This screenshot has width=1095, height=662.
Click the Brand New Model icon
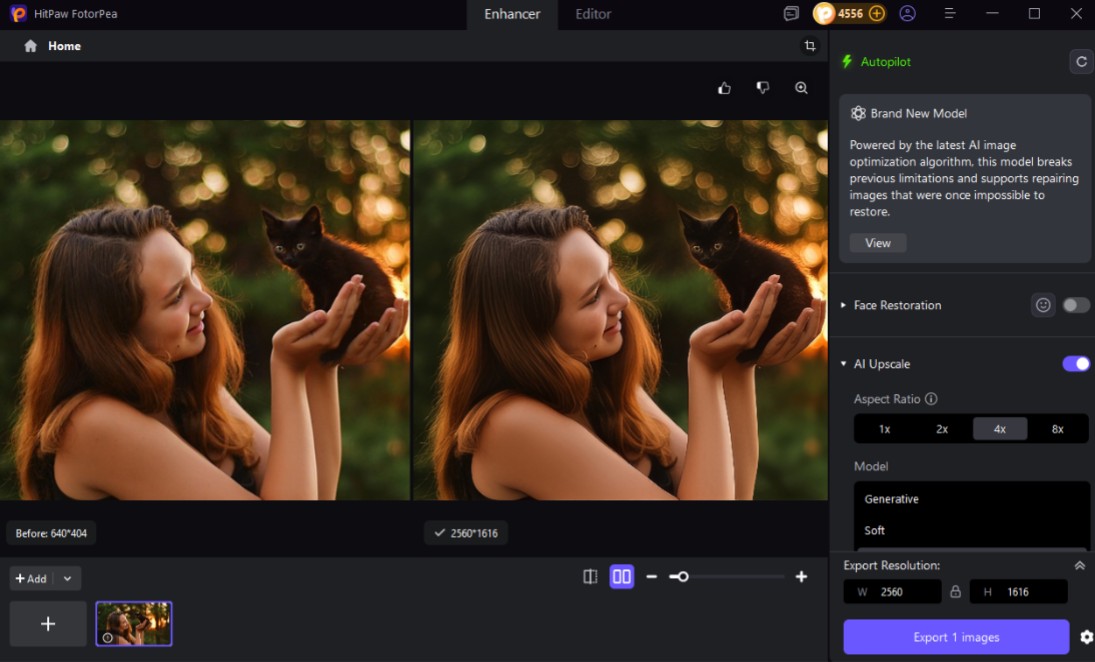pyautogui.click(x=858, y=113)
